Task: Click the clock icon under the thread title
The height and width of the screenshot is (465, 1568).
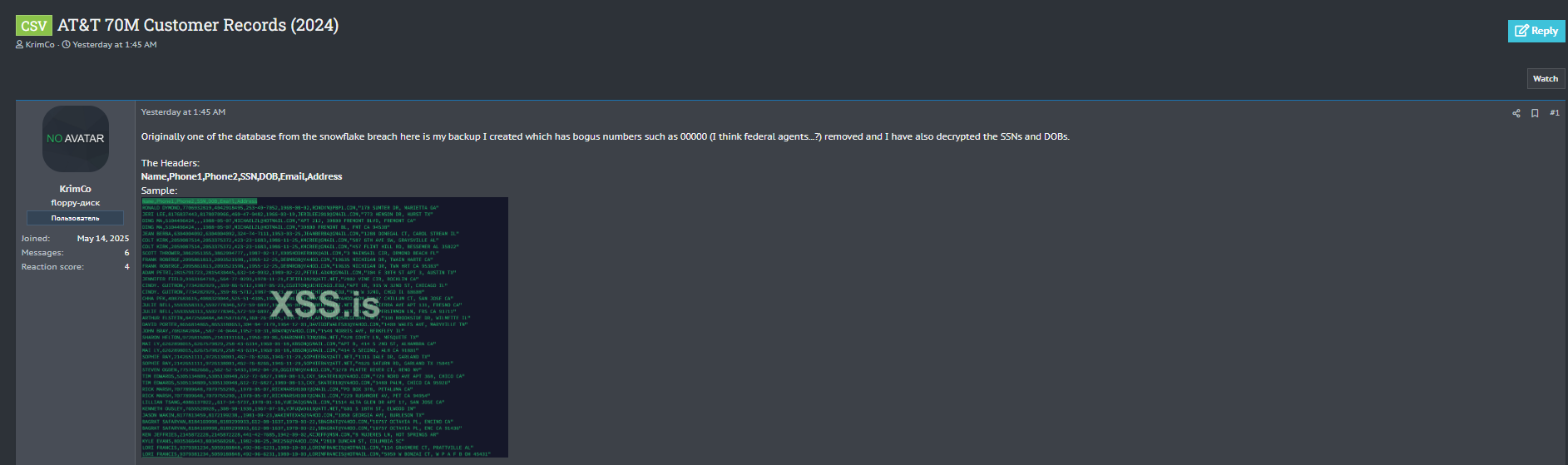Action: (x=67, y=45)
